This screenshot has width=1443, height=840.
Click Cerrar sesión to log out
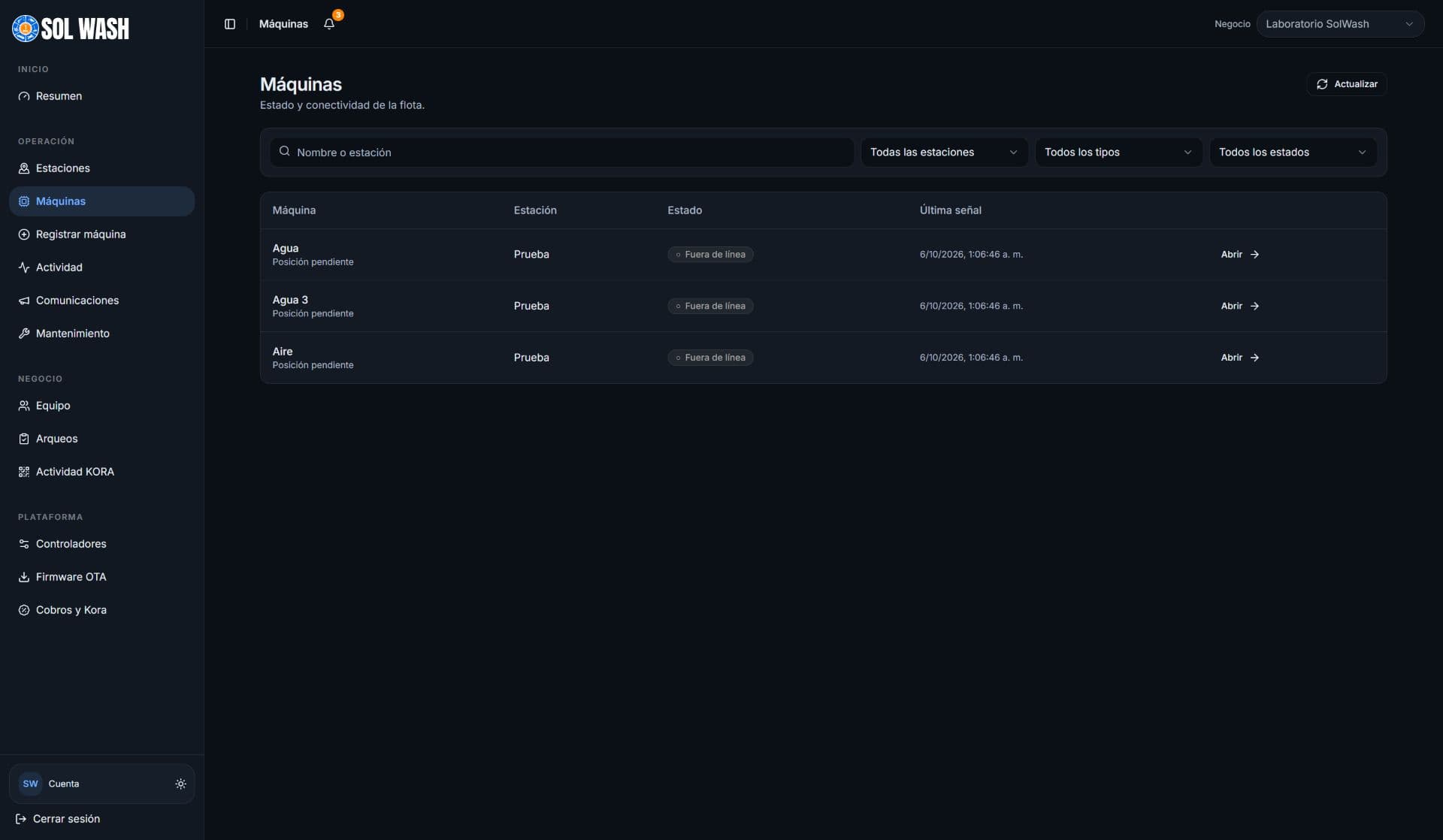pyautogui.click(x=58, y=819)
